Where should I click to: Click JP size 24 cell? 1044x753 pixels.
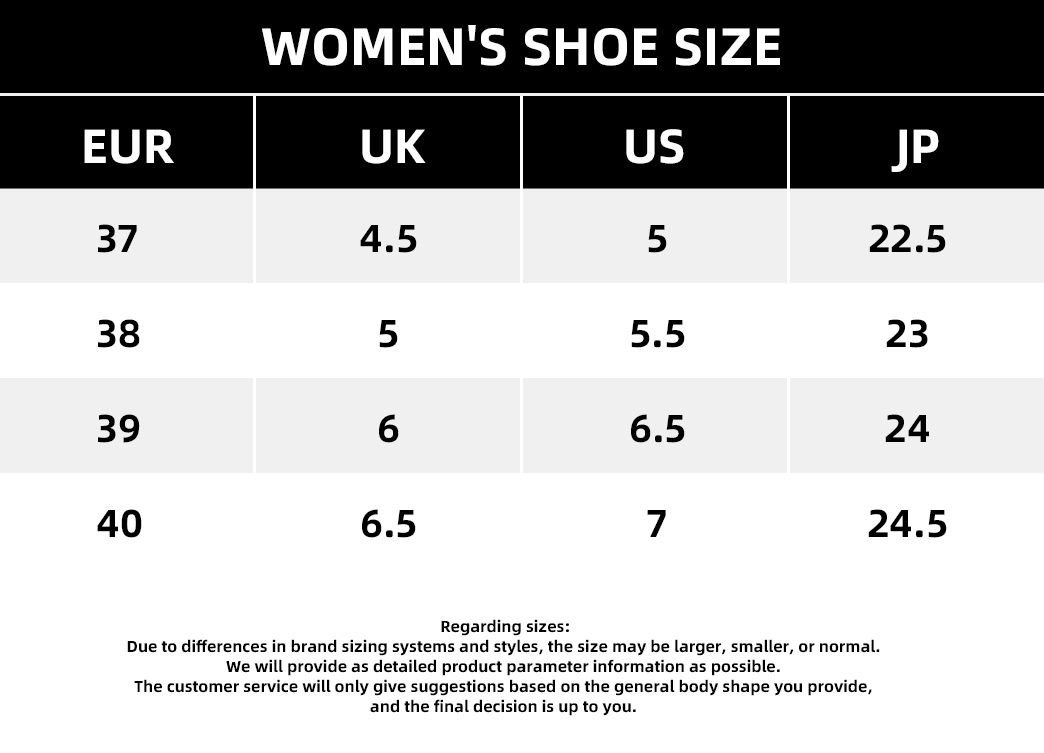click(x=917, y=426)
